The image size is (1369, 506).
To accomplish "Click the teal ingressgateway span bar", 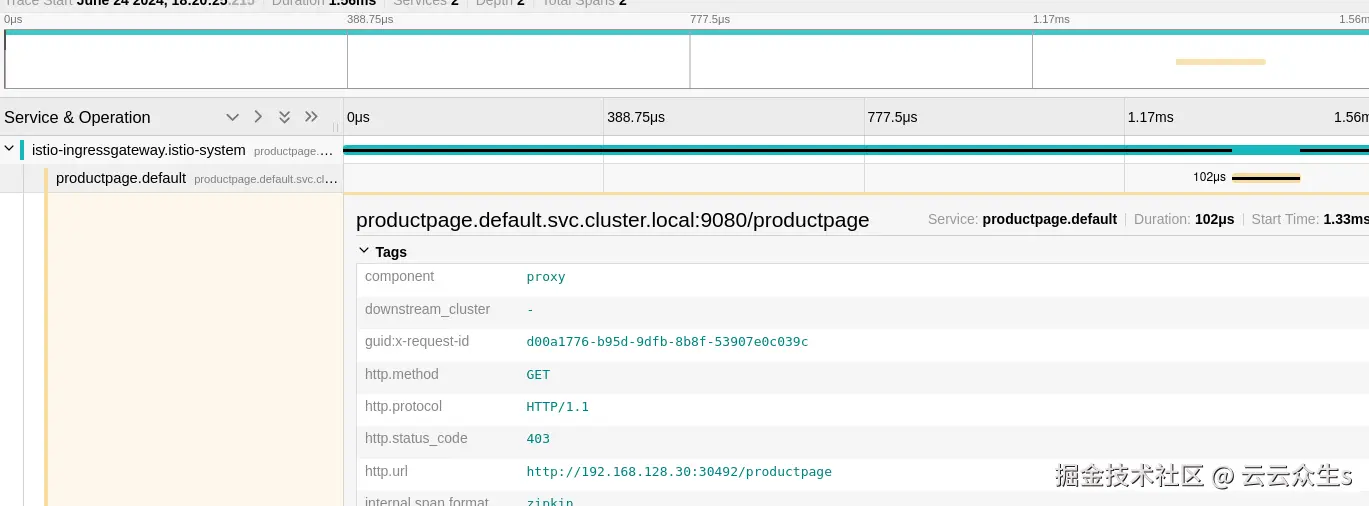I will pyautogui.click(x=856, y=150).
